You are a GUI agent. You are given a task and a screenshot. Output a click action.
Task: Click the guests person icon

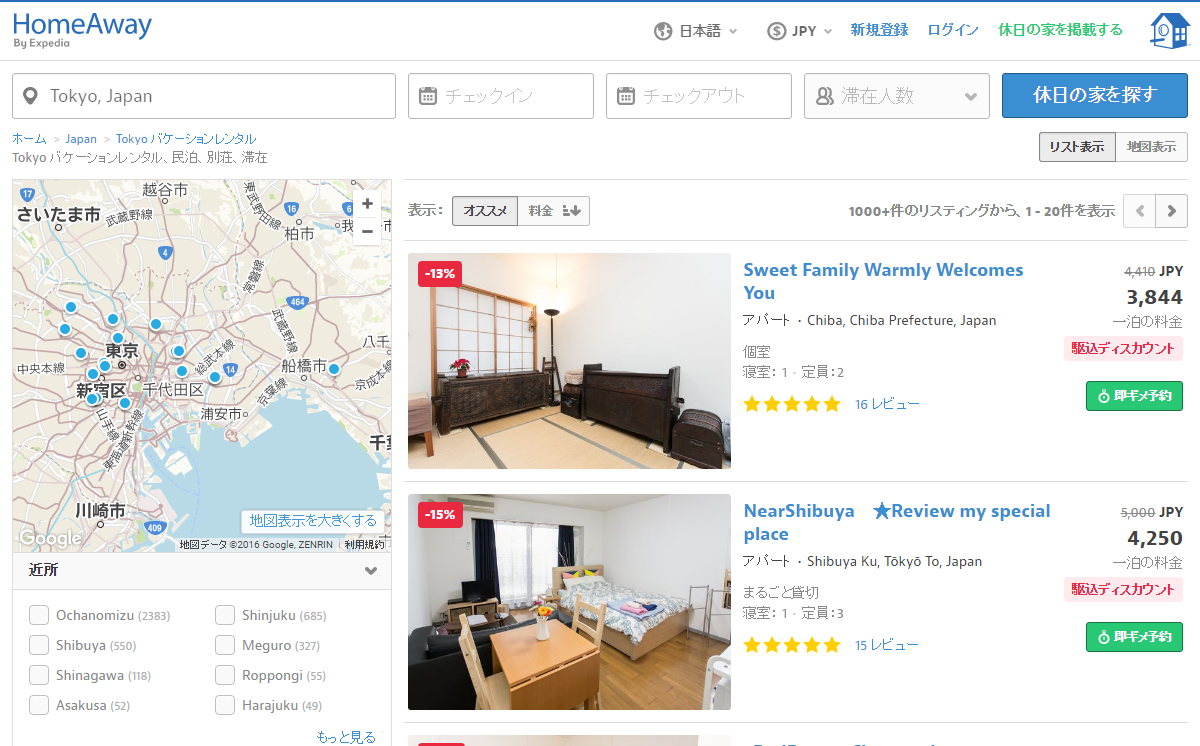click(x=824, y=96)
